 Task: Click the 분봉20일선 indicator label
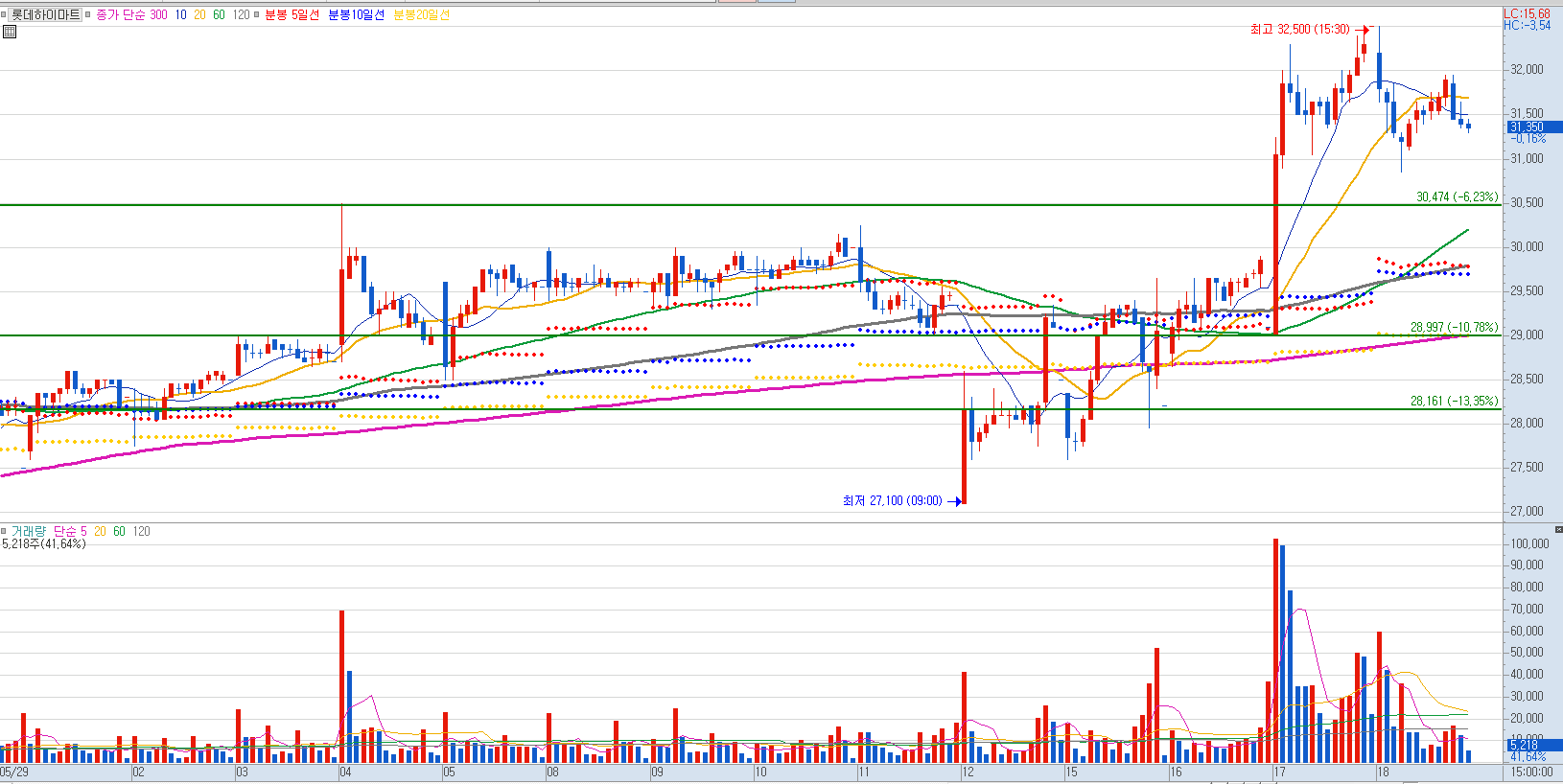point(421,14)
